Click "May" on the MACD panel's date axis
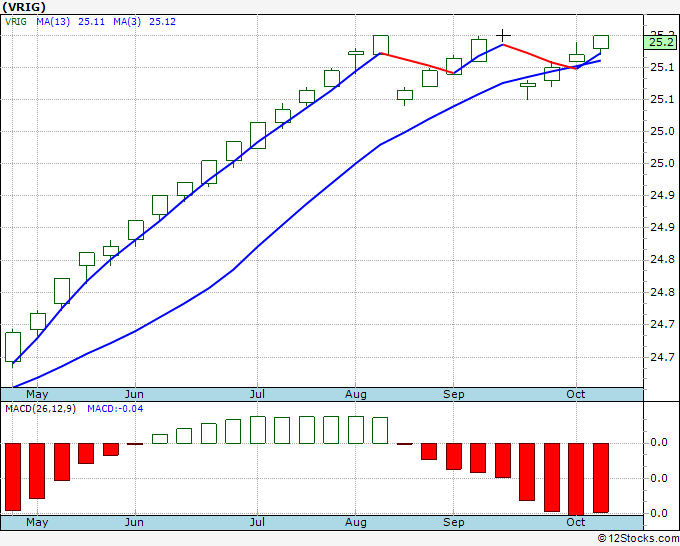This screenshot has width=680, height=546. [37, 522]
